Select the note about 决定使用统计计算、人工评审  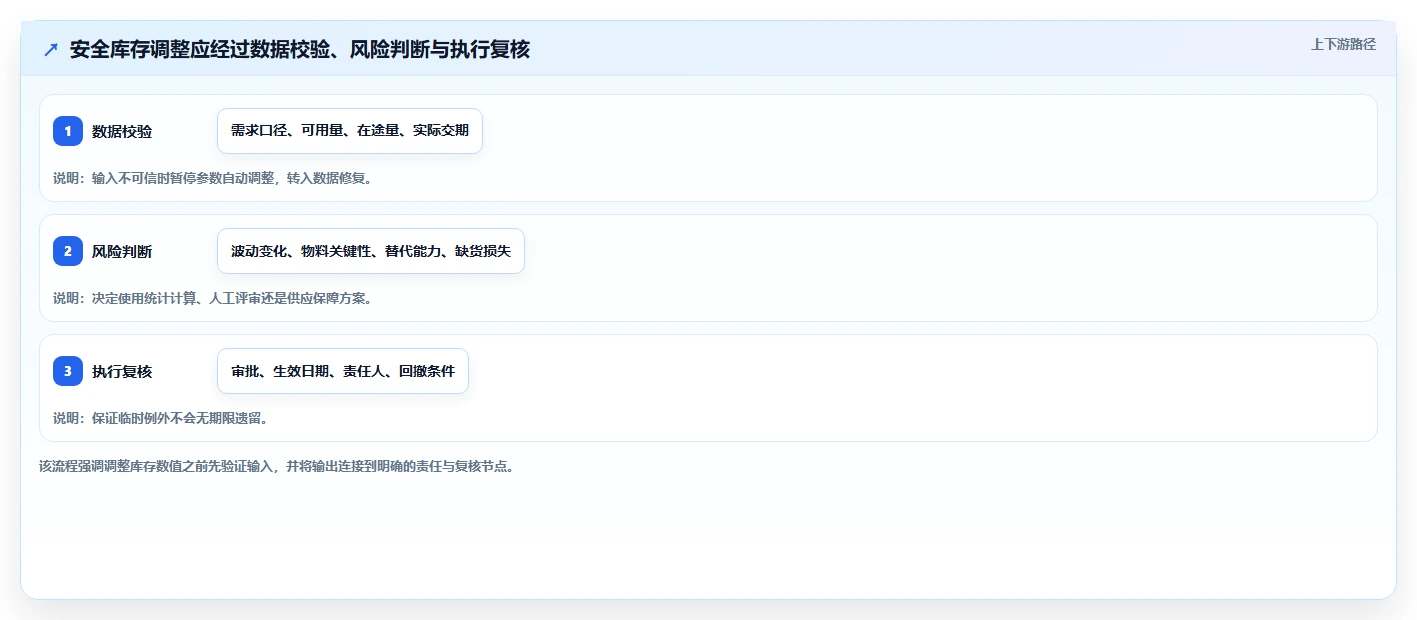212,298
